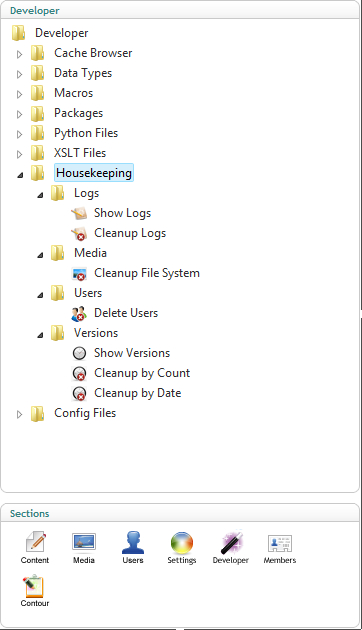362x630 pixels.
Task: Click the Cleanup File System icon
Action: (80, 274)
